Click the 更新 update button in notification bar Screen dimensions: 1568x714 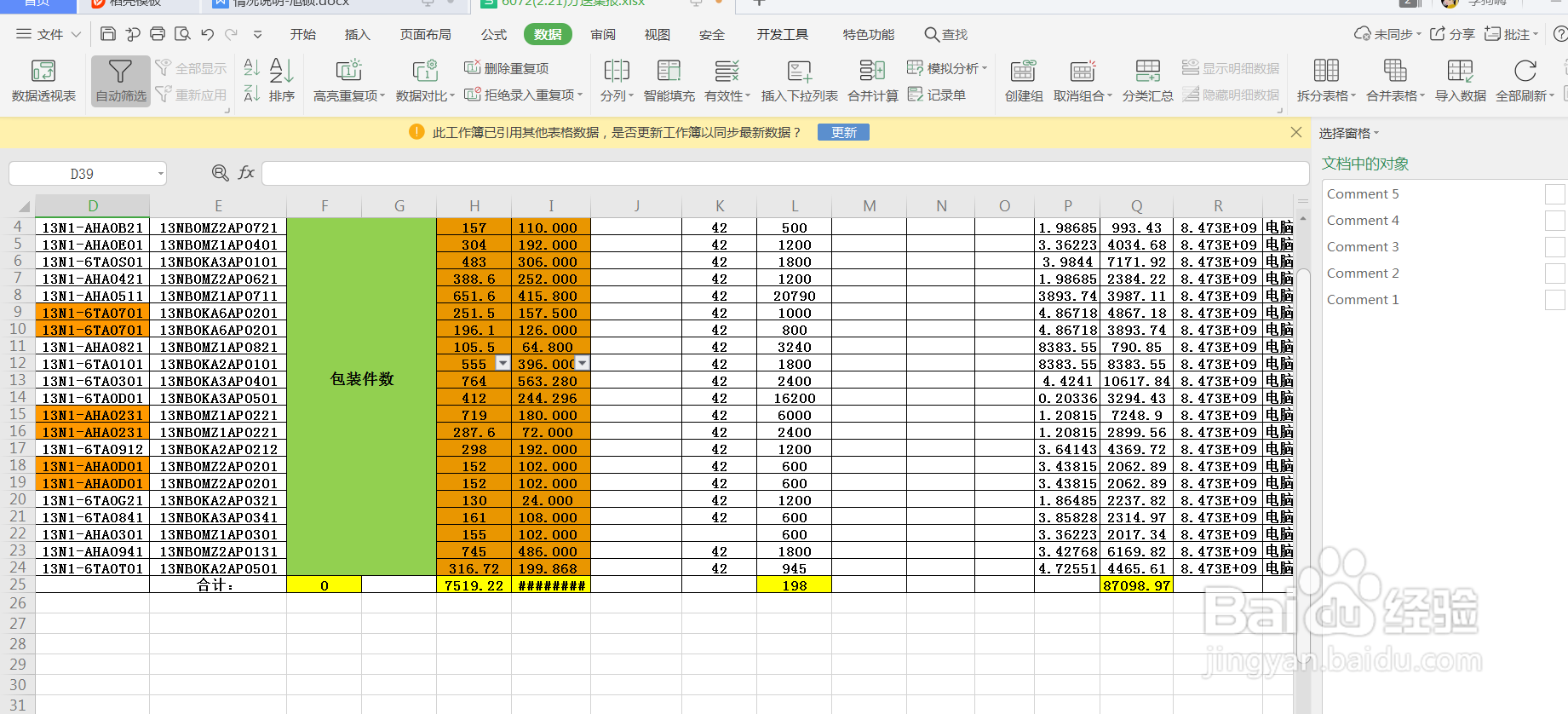(843, 132)
